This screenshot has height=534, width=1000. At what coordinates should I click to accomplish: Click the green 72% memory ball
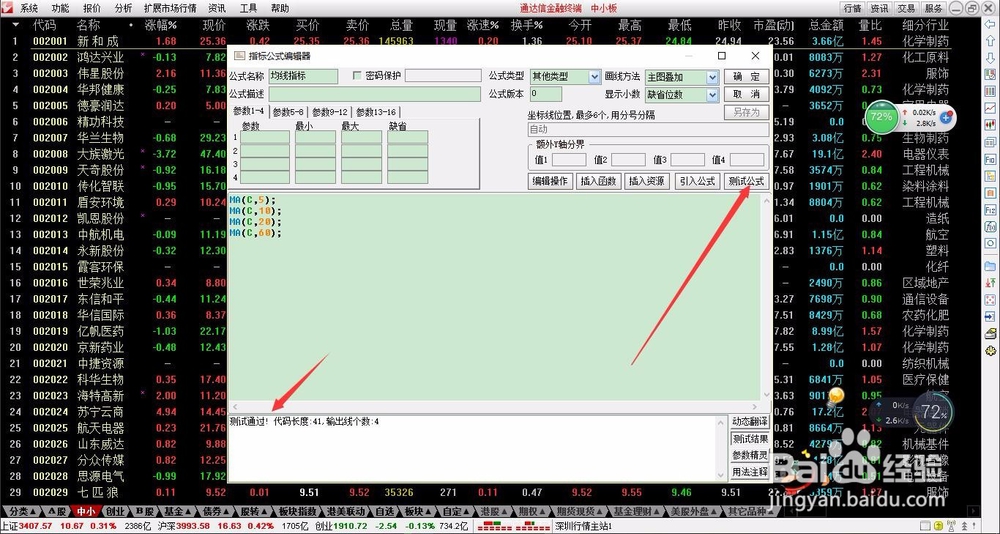click(x=881, y=117)
